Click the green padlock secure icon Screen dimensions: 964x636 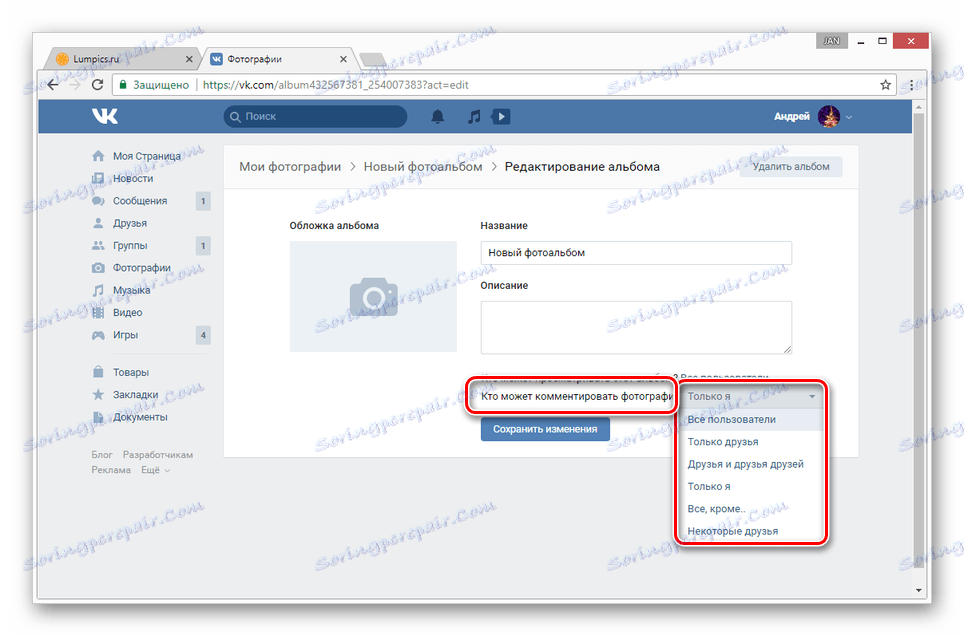123,85
